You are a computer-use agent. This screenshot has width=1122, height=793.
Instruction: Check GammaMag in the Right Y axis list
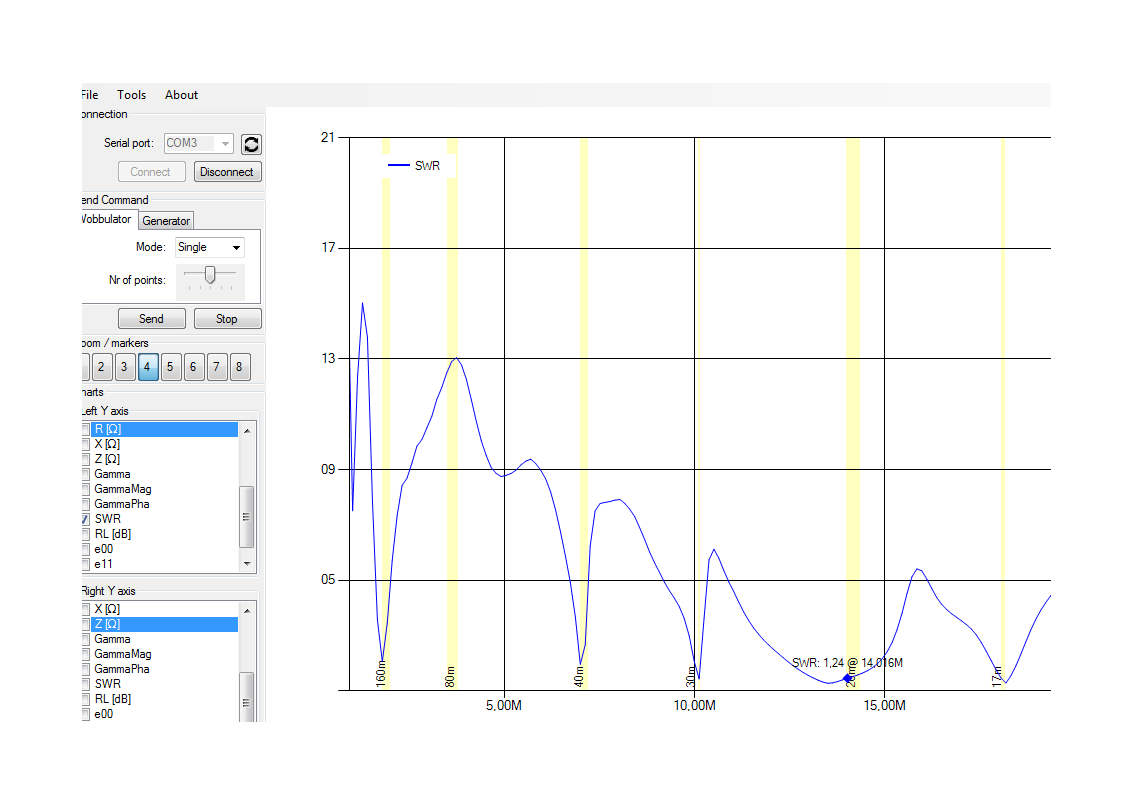click(85, 654)
